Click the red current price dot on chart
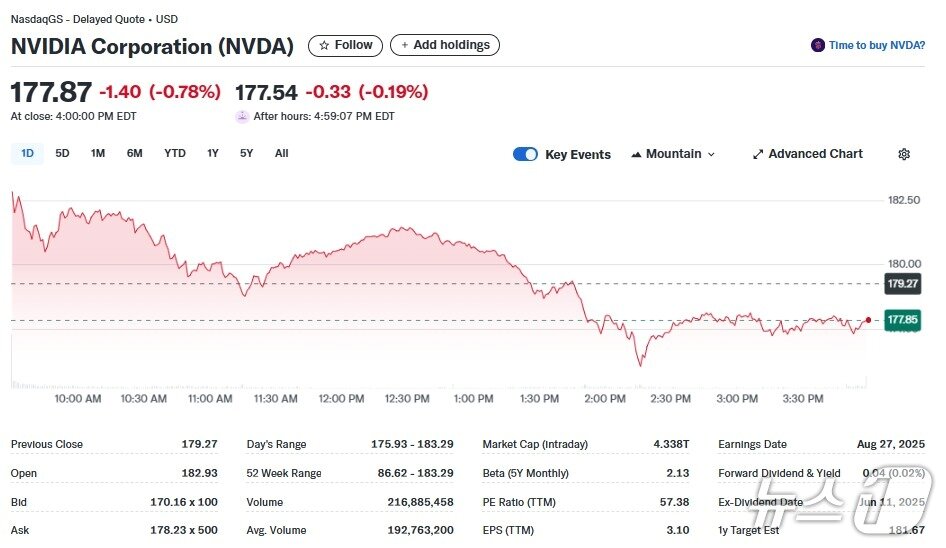The width and height of the screenshot is (946, 548). coord(868,320)
